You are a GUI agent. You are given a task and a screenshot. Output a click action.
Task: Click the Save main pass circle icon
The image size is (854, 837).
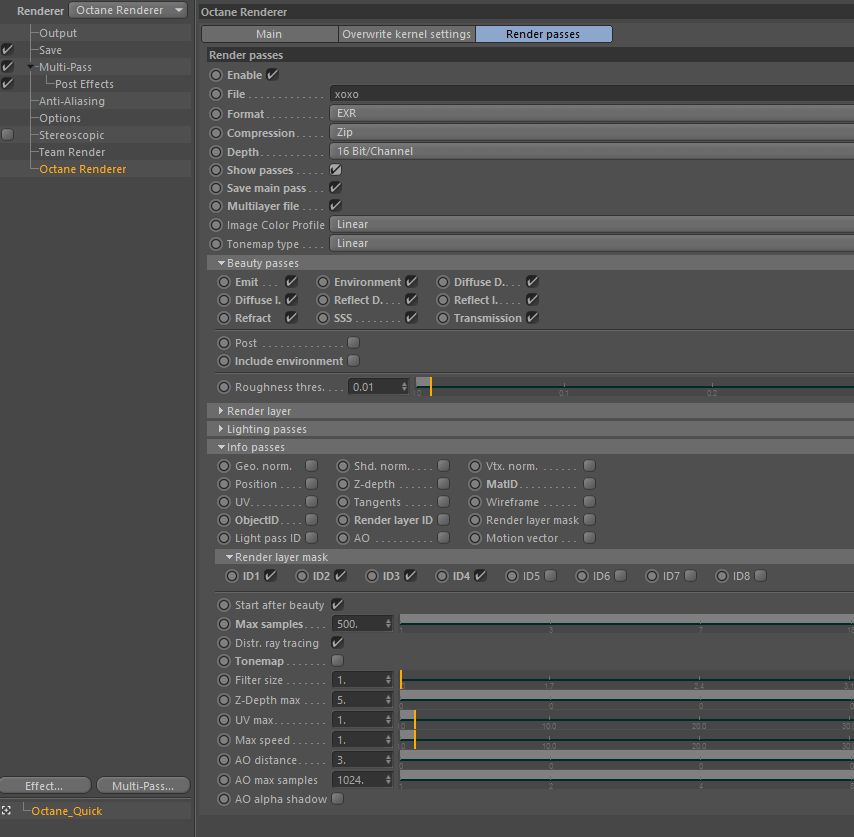click(x=216, y=188)
